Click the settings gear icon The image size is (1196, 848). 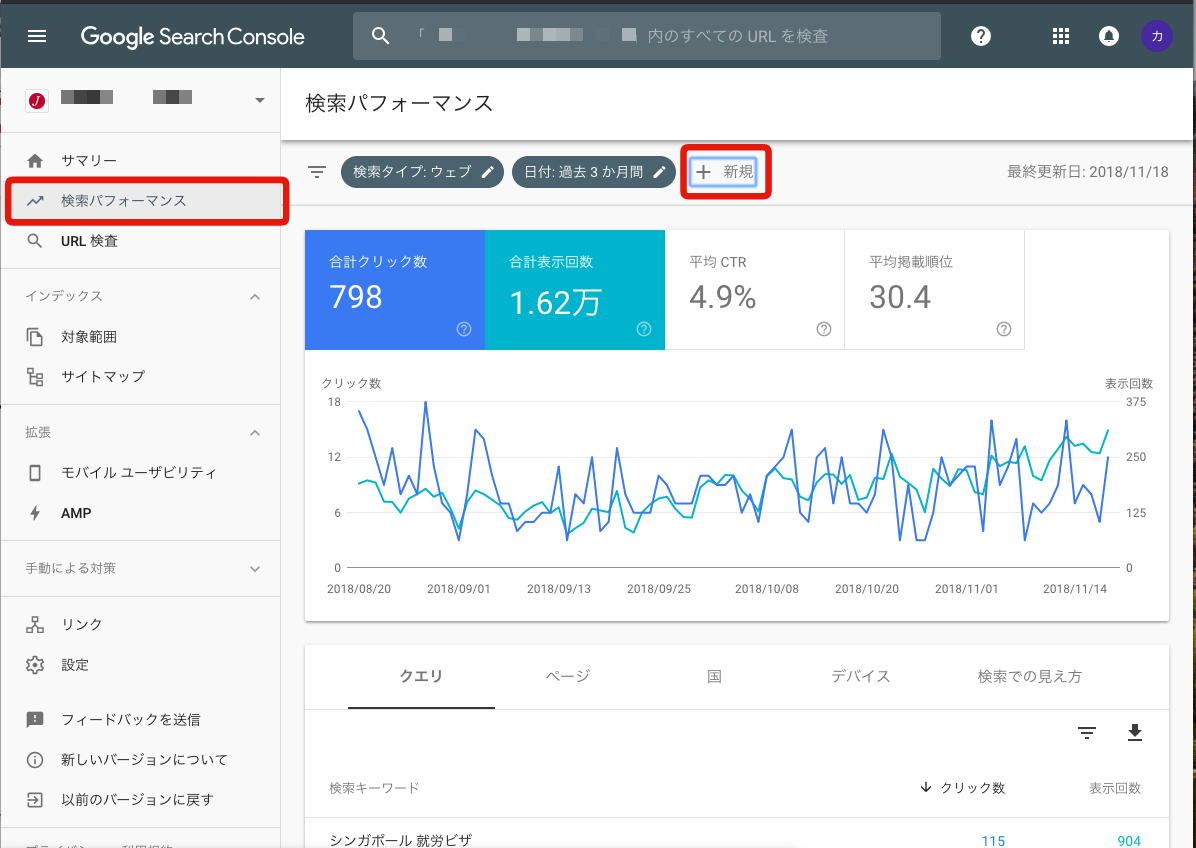coord(35,664)
